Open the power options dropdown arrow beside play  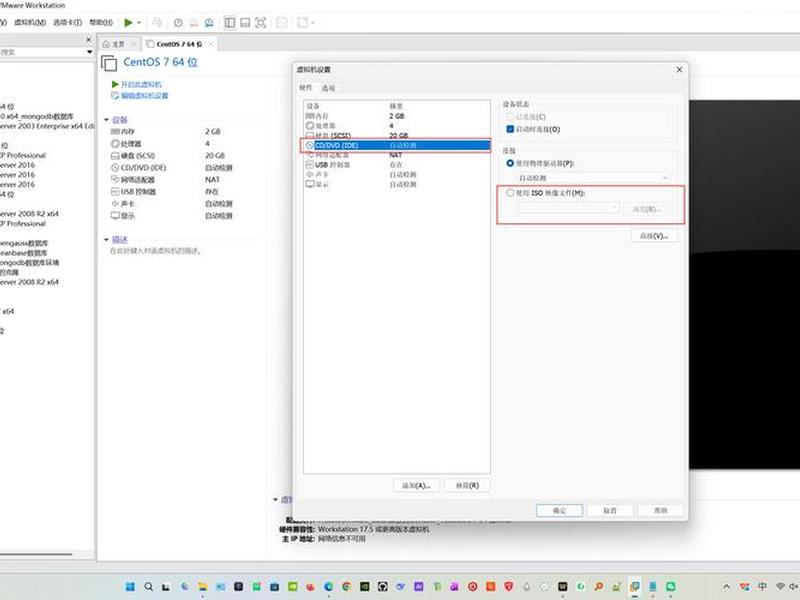pos(139,23)
